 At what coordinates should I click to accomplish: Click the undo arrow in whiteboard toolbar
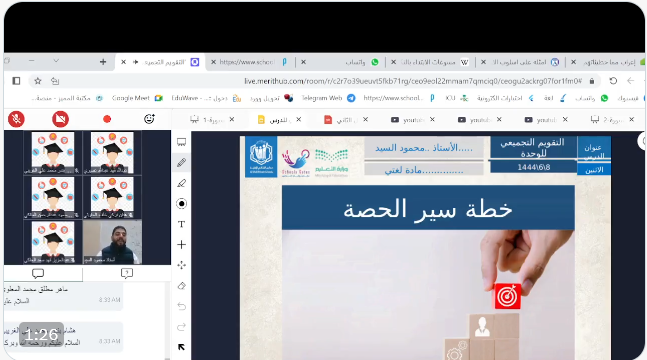[182, 306]
